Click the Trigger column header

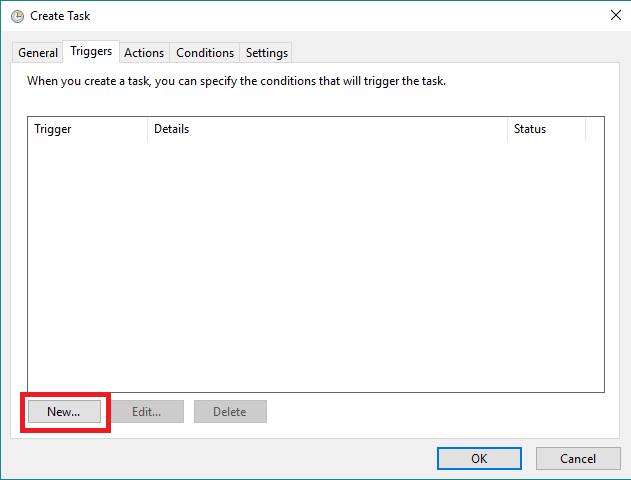pyautogui.click(x=87, y=129)
